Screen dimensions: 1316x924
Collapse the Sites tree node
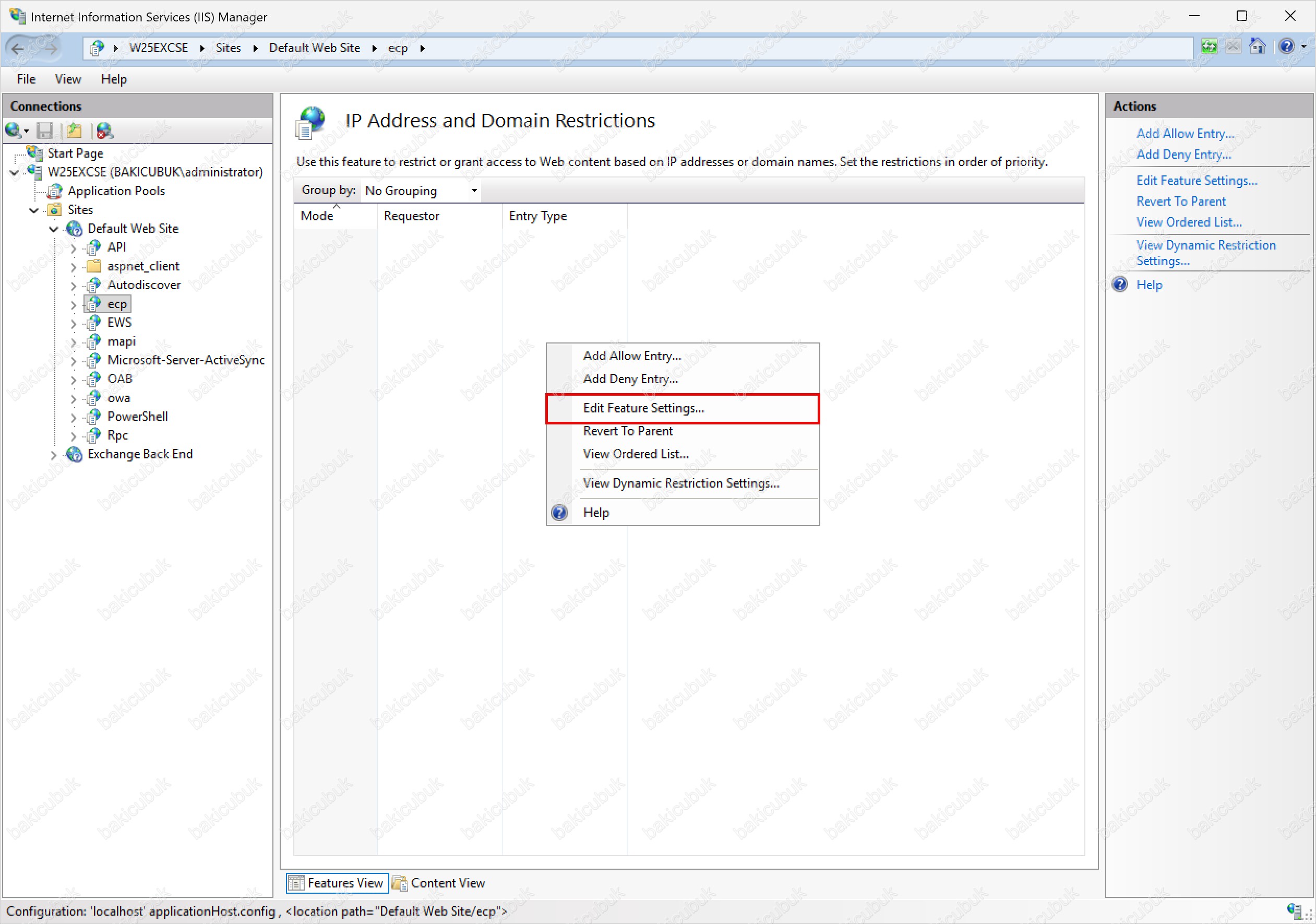pos(34,210)
